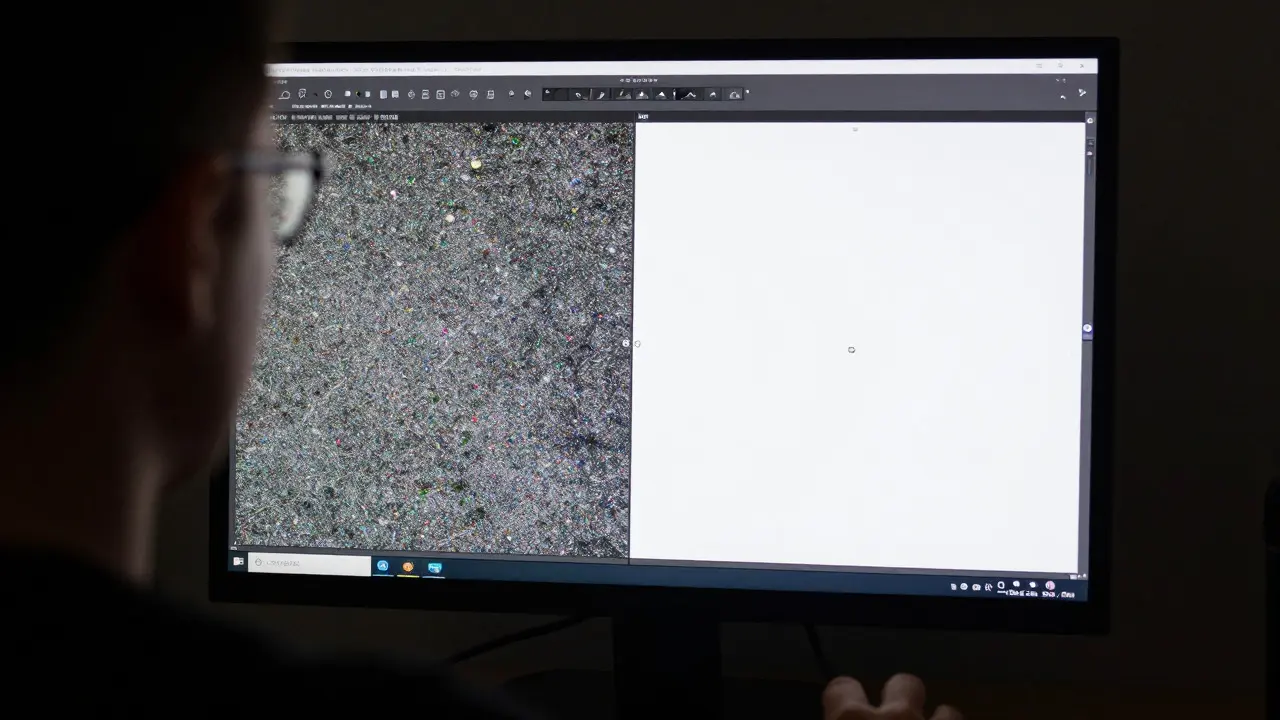
Task: Click the circular target icon in the toolbar
Action: point(411,94)
